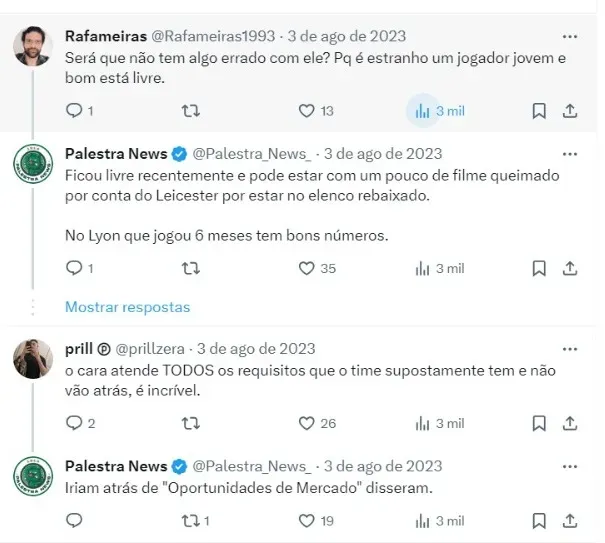Screen dimensions: 605x543
Task: Open more options on prill's tweet
Action: 570,349
